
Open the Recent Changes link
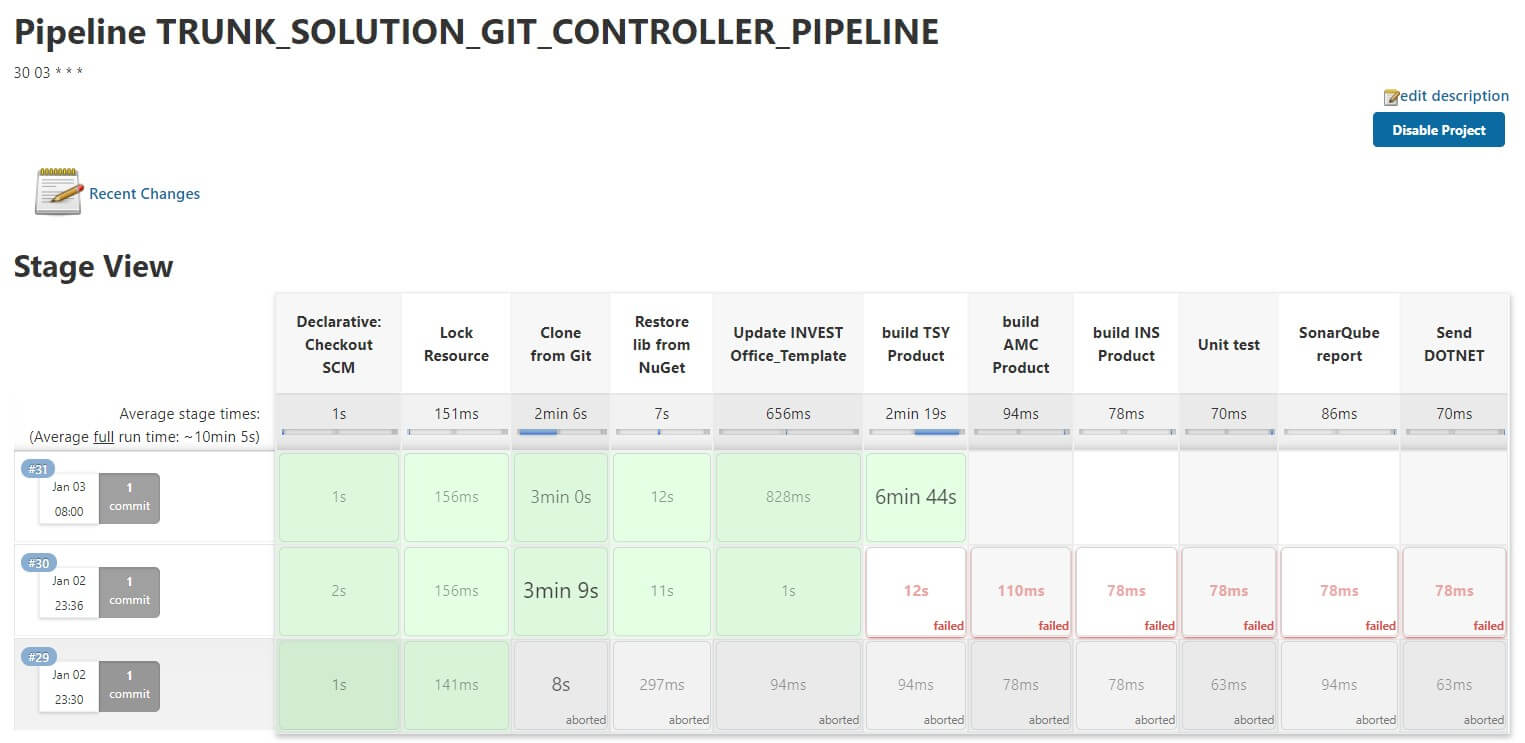click(144, 194)
